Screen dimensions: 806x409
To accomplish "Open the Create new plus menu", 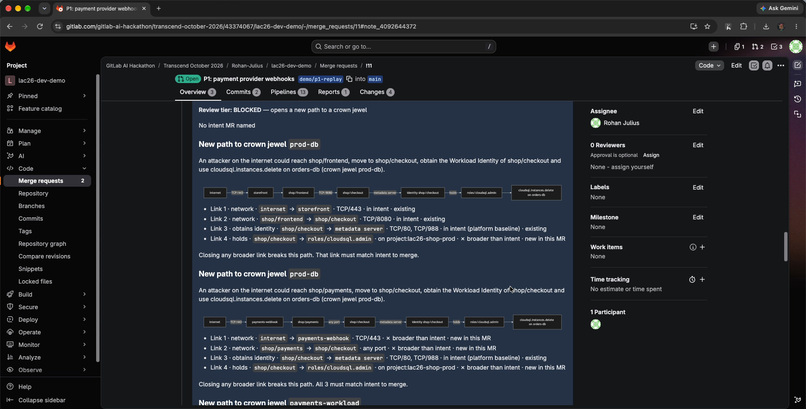I will (713, 47).
